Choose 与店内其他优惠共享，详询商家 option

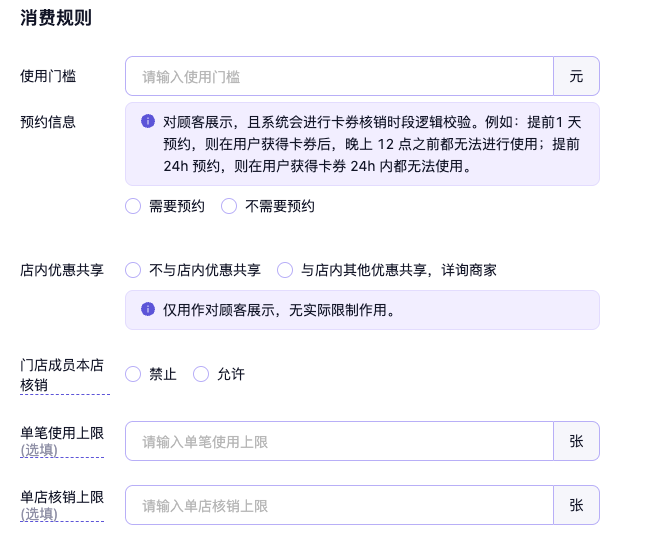pyautogui.click(x=285, y=270)
